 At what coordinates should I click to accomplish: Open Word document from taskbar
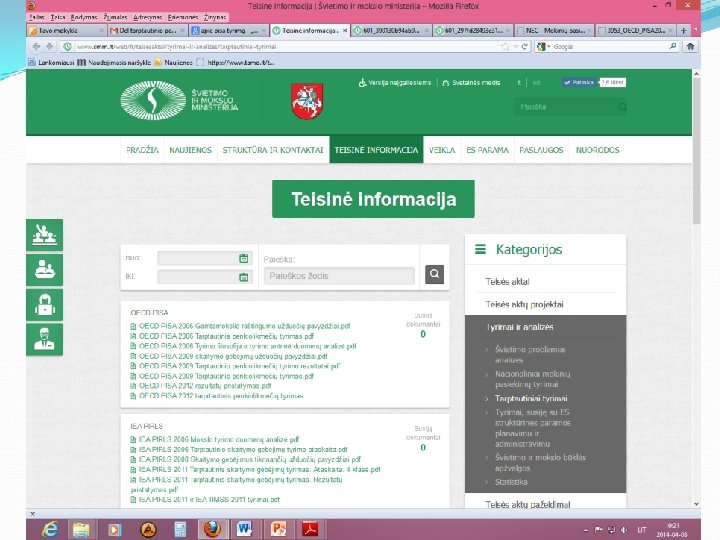coord(245,529)
